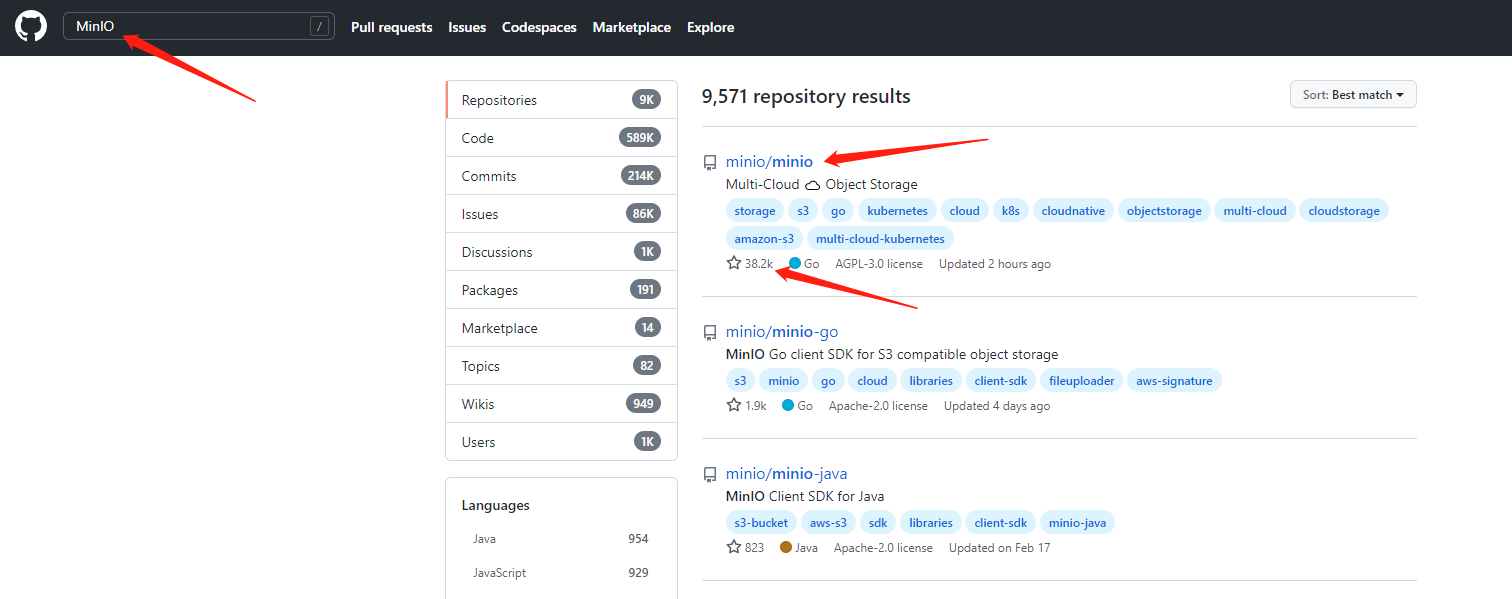Click the star icon showing 1.9k
The width and height of the screenshot is (1512, 599).
click(x=734, y=406)
